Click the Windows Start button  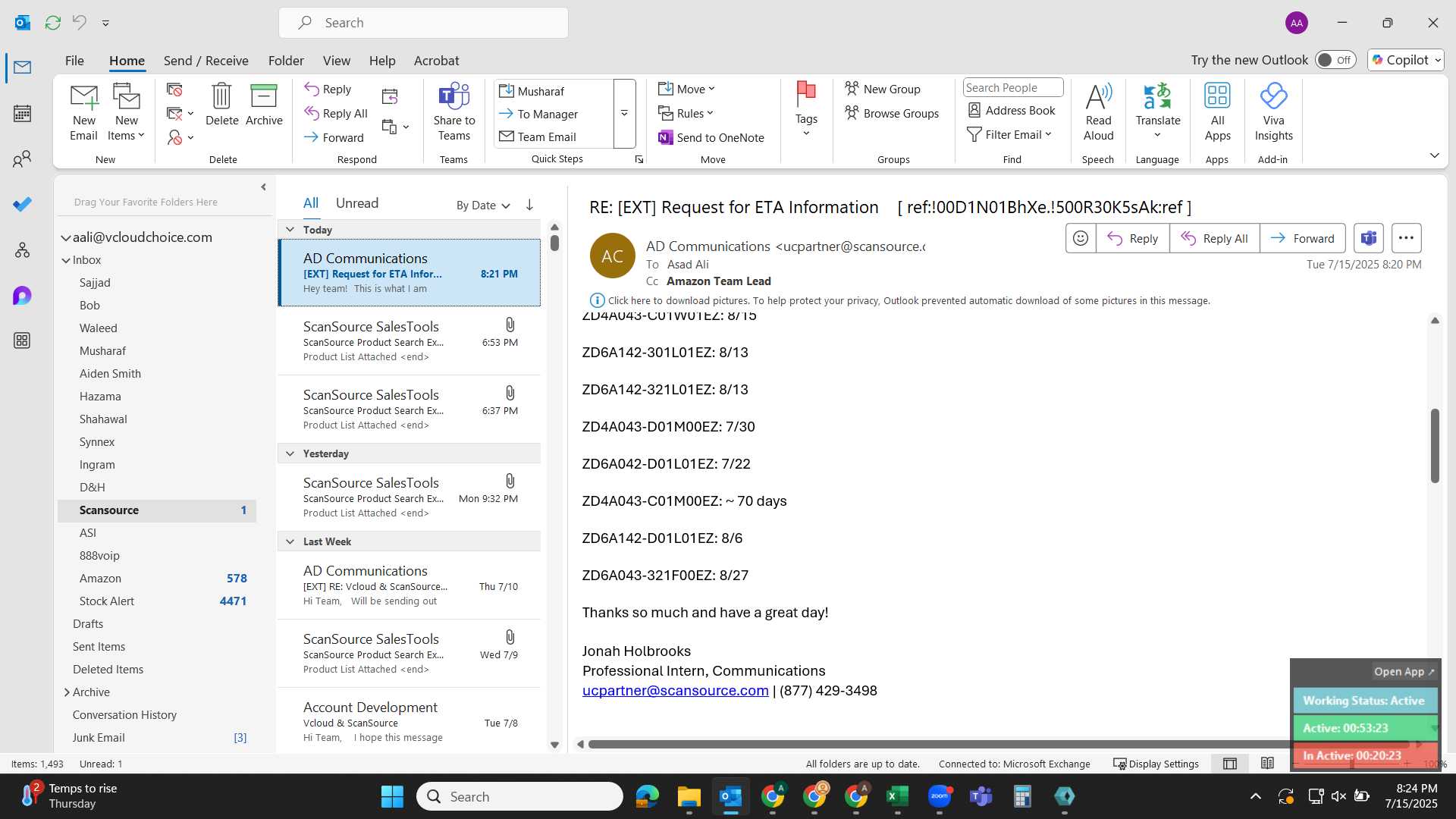[x=392, y=796]
